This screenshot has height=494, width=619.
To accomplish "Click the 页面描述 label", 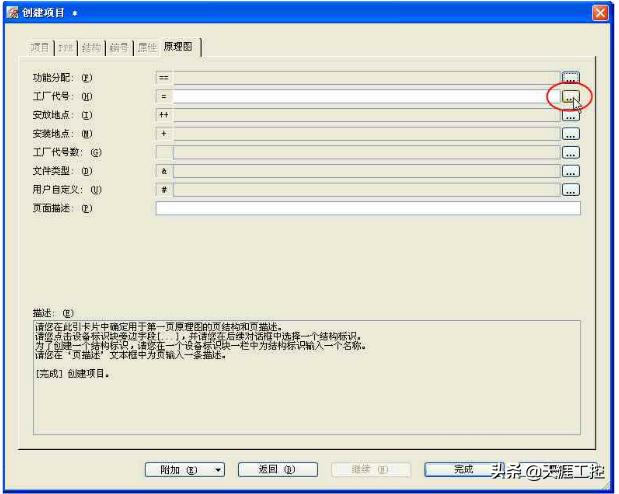I will pos(62,208).
